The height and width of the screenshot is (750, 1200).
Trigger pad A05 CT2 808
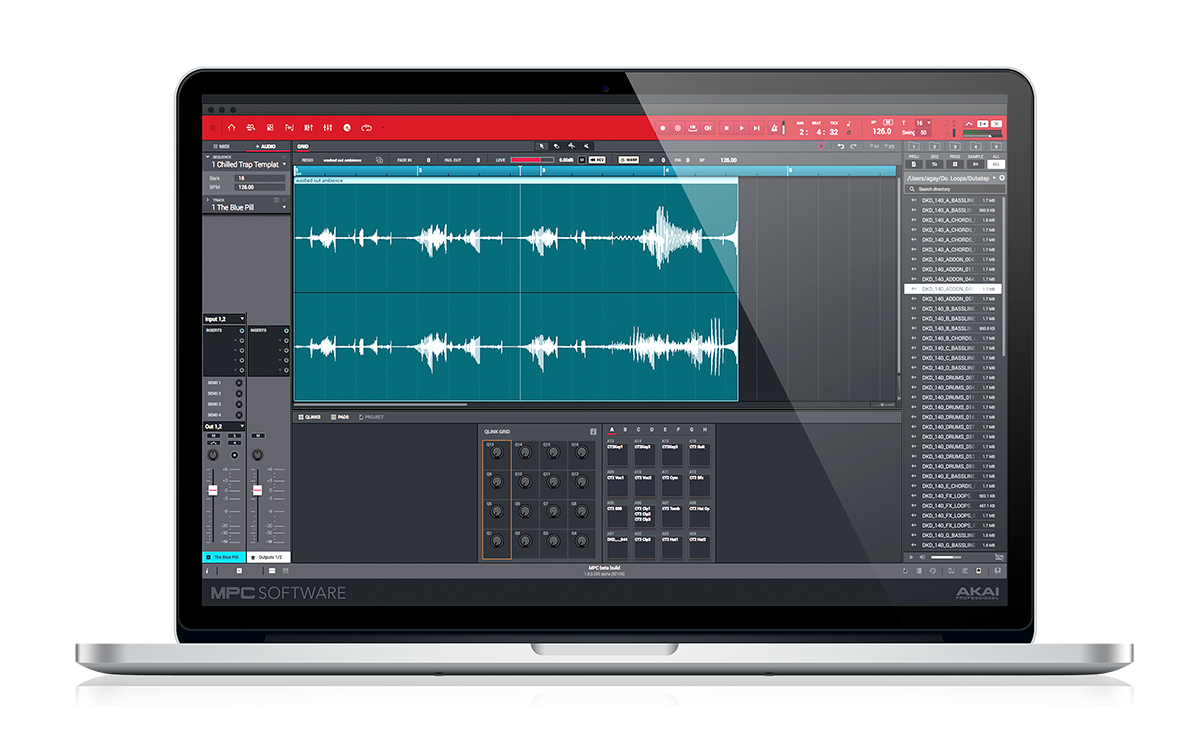[617, 516]
